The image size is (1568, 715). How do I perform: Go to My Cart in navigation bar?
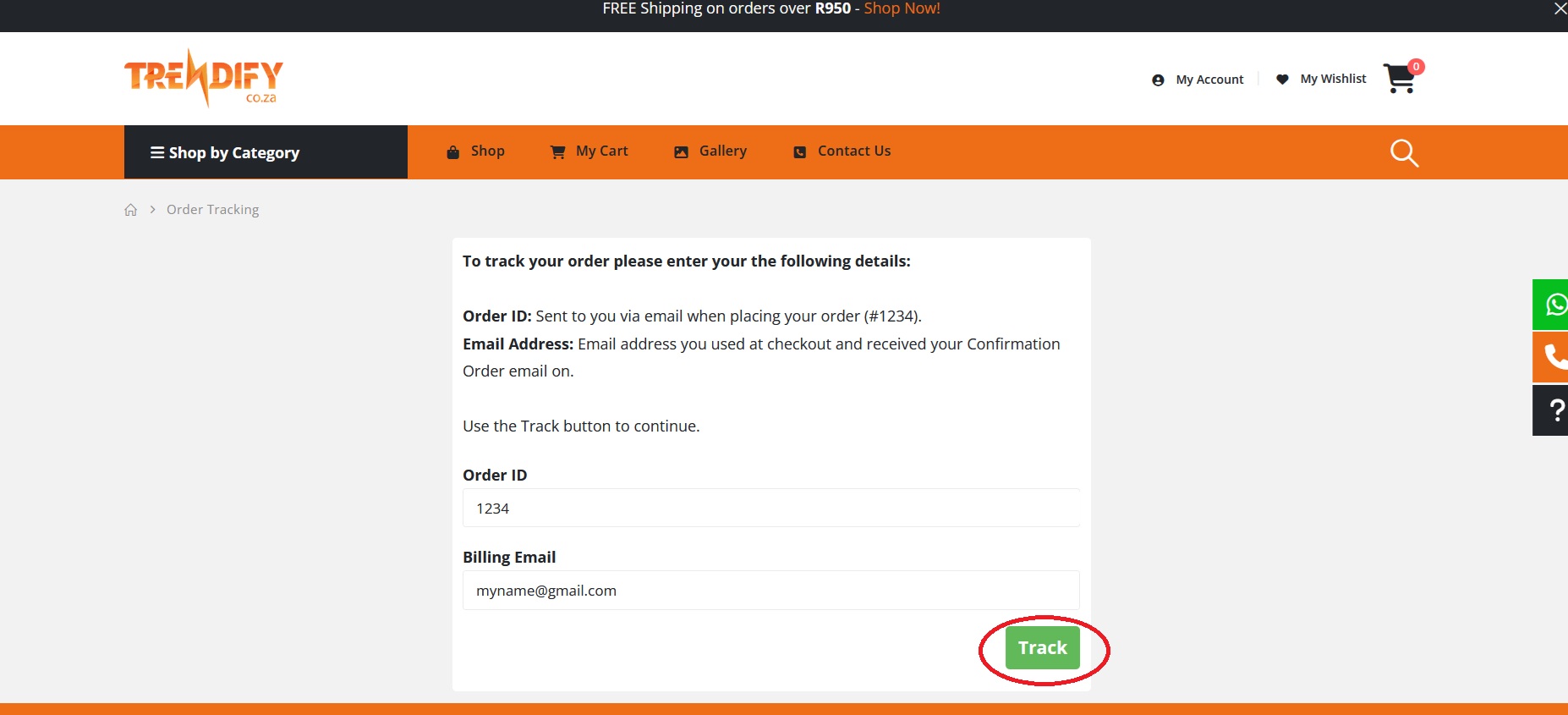pos(589,151)
